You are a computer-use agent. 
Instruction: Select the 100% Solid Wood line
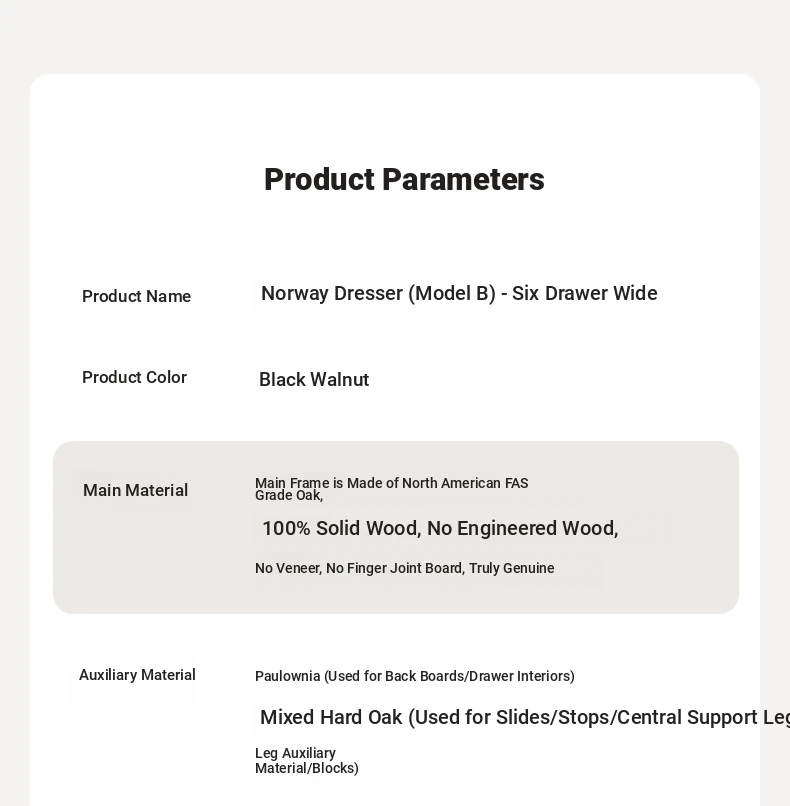(x=440, y=528)
